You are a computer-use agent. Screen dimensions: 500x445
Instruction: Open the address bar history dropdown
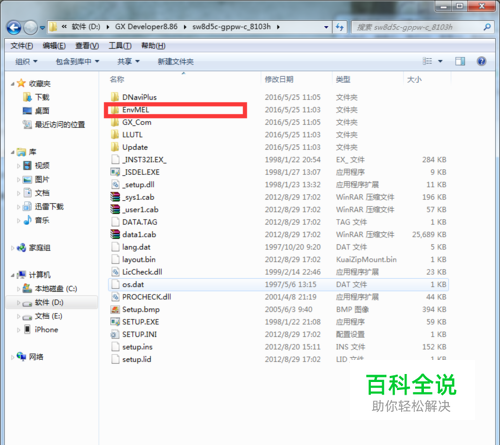(326, 27)
